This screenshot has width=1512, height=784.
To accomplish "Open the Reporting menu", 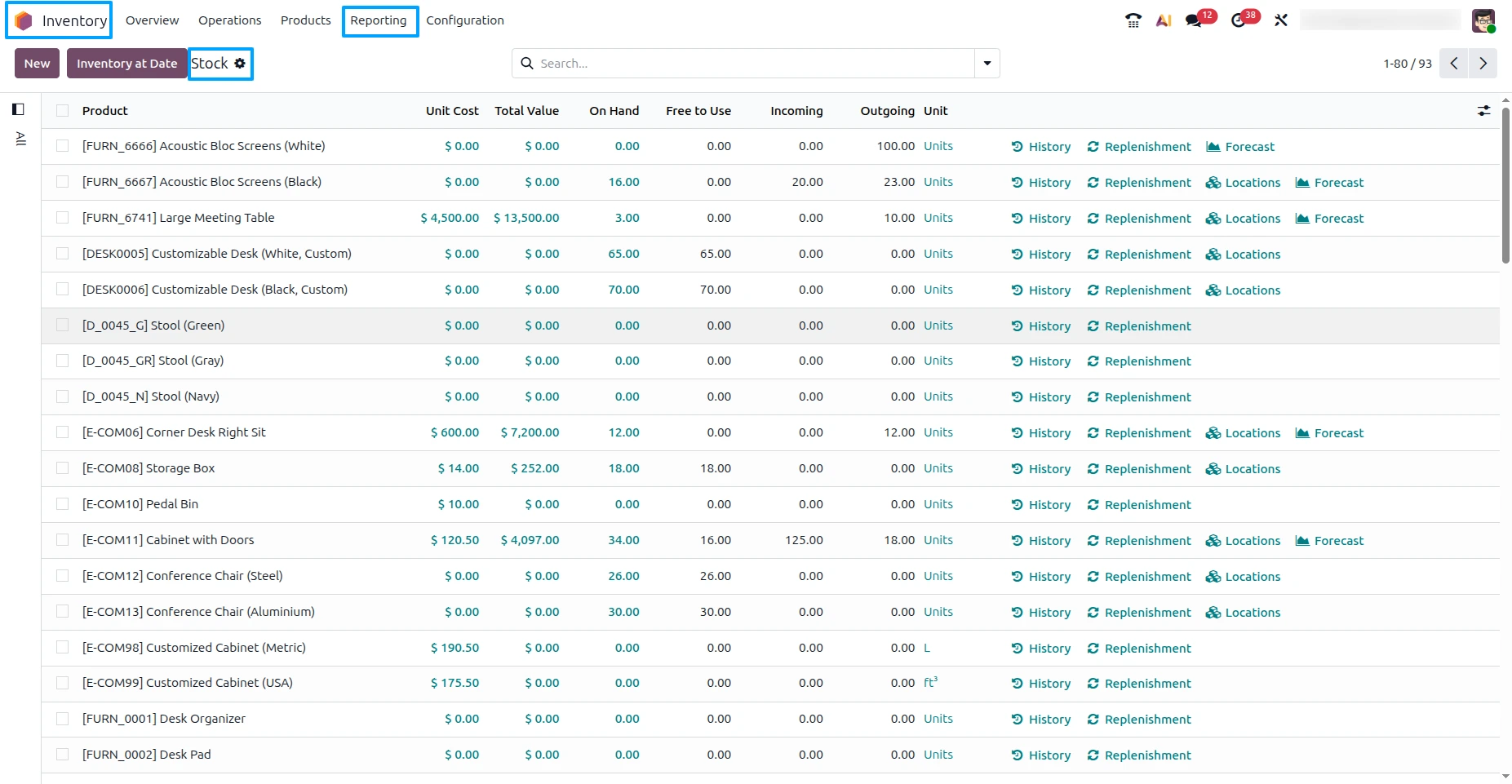I will [379, 20].
